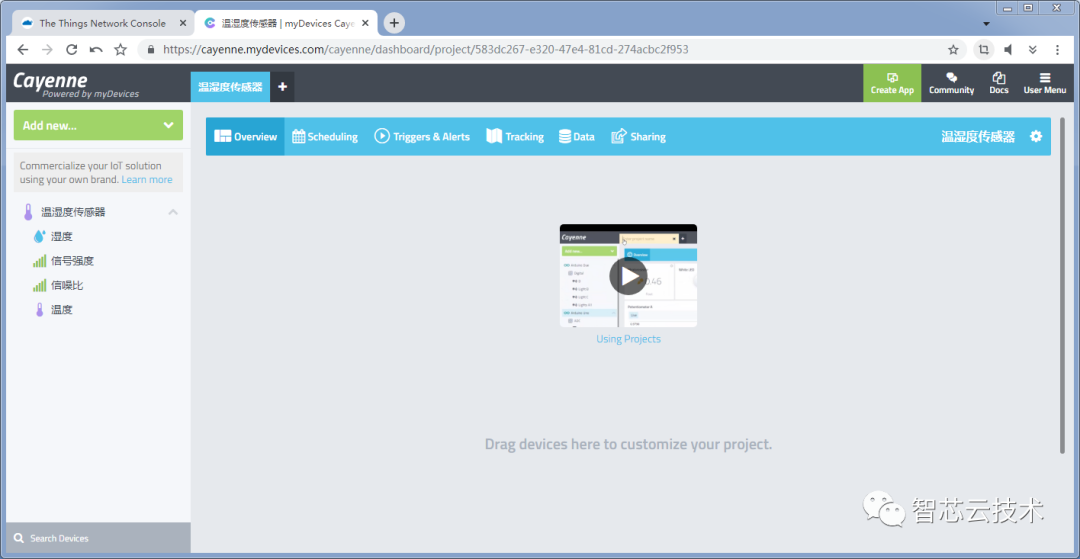
Task: Open the User Menu
Action: pos(1044,83)
